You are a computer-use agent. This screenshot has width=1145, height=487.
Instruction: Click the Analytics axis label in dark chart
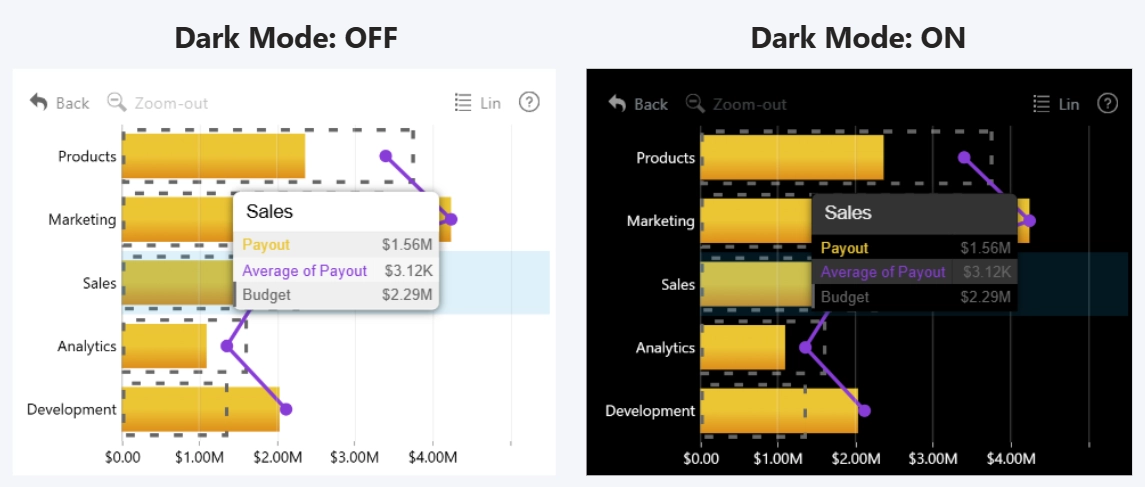[x=665, y=347]
